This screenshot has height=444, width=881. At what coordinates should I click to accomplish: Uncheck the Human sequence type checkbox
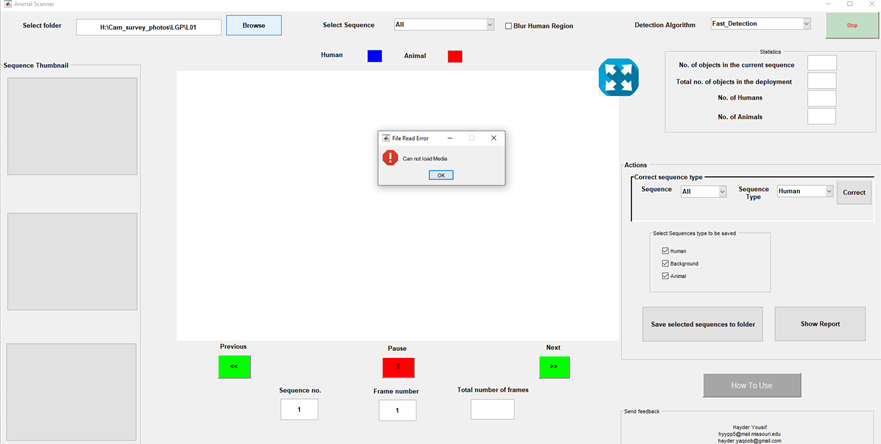pyautogui.click(x=666, y=251)
